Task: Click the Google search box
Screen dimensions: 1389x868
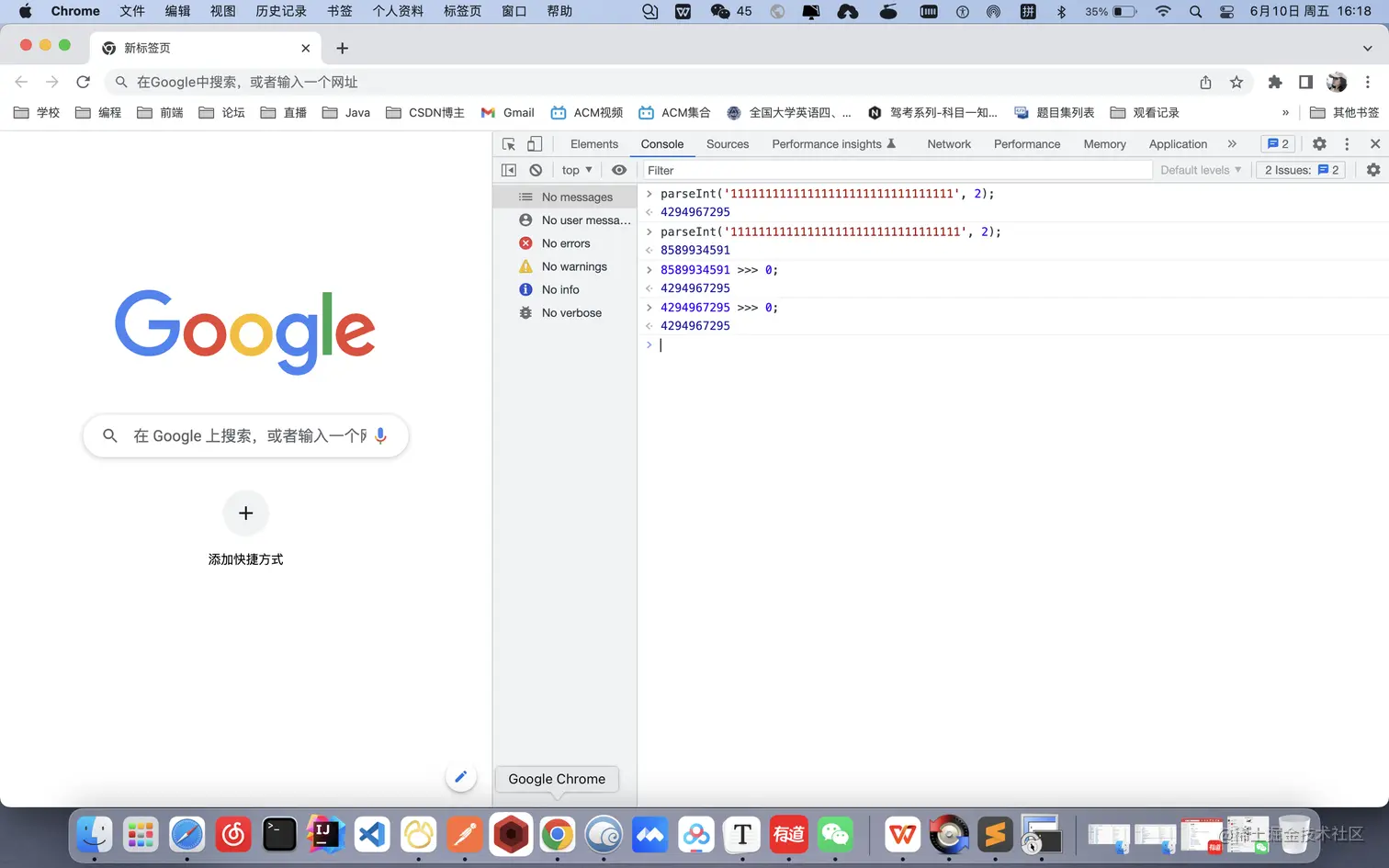Action: point(245,435)
